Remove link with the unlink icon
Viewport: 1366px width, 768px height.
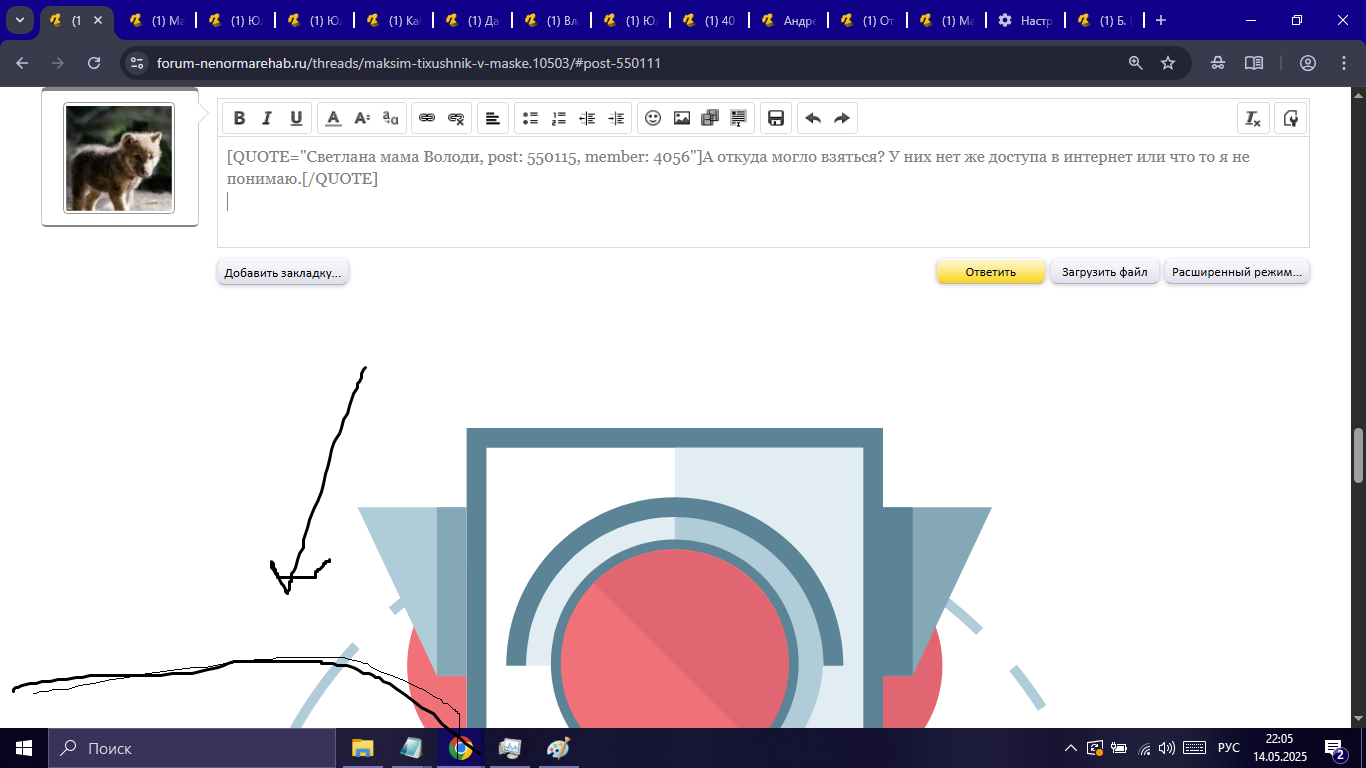456,118
